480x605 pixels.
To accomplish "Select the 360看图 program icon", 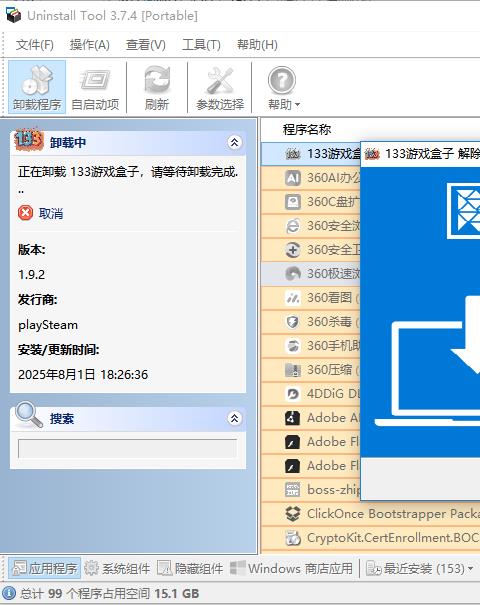I will [292, 298].
